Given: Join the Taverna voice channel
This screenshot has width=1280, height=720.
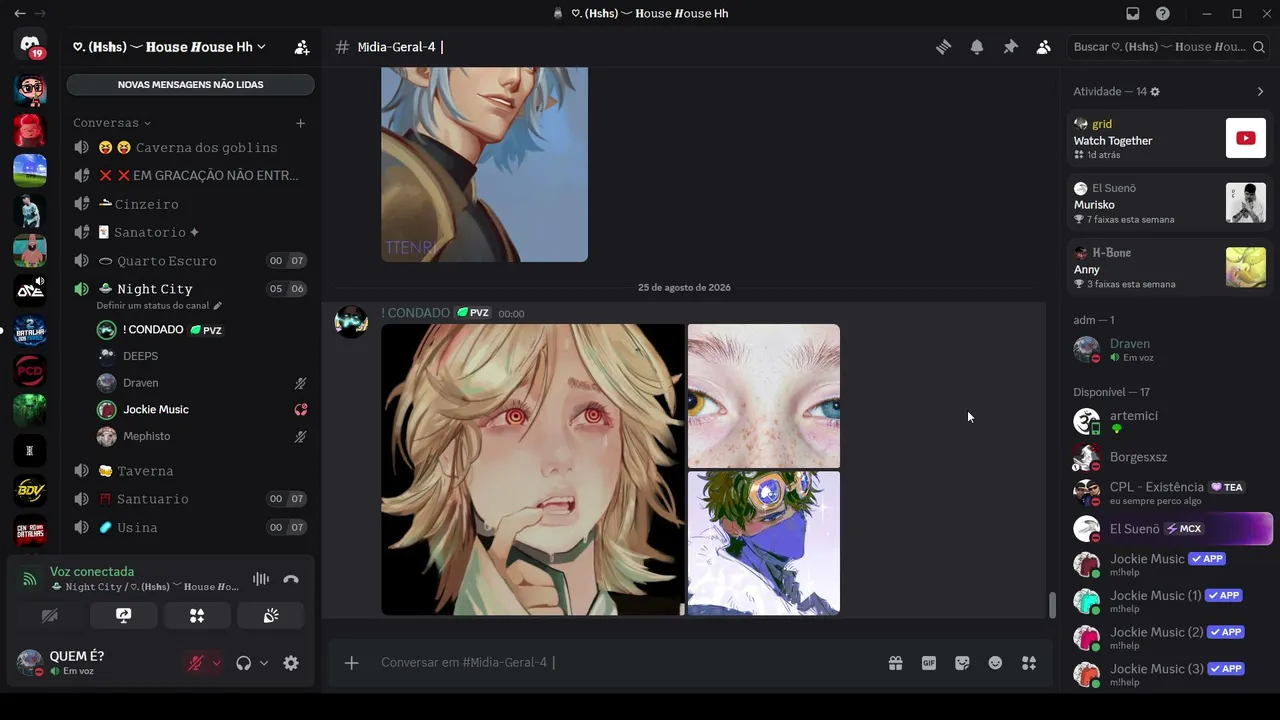Looking at the screenshot, I should (190, 471).
